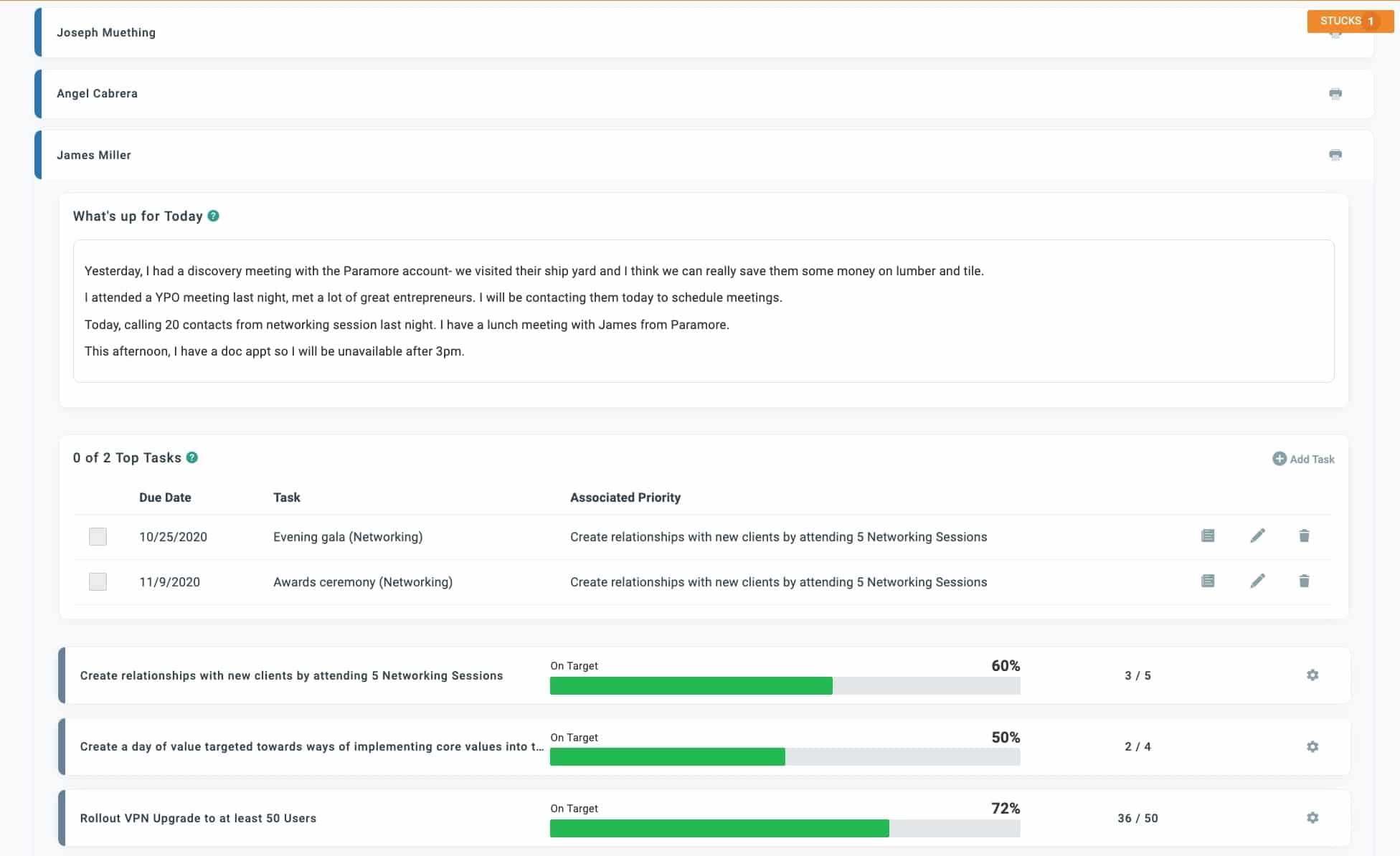
Task: Collapse James Miller's section
Action: (94, 155)
